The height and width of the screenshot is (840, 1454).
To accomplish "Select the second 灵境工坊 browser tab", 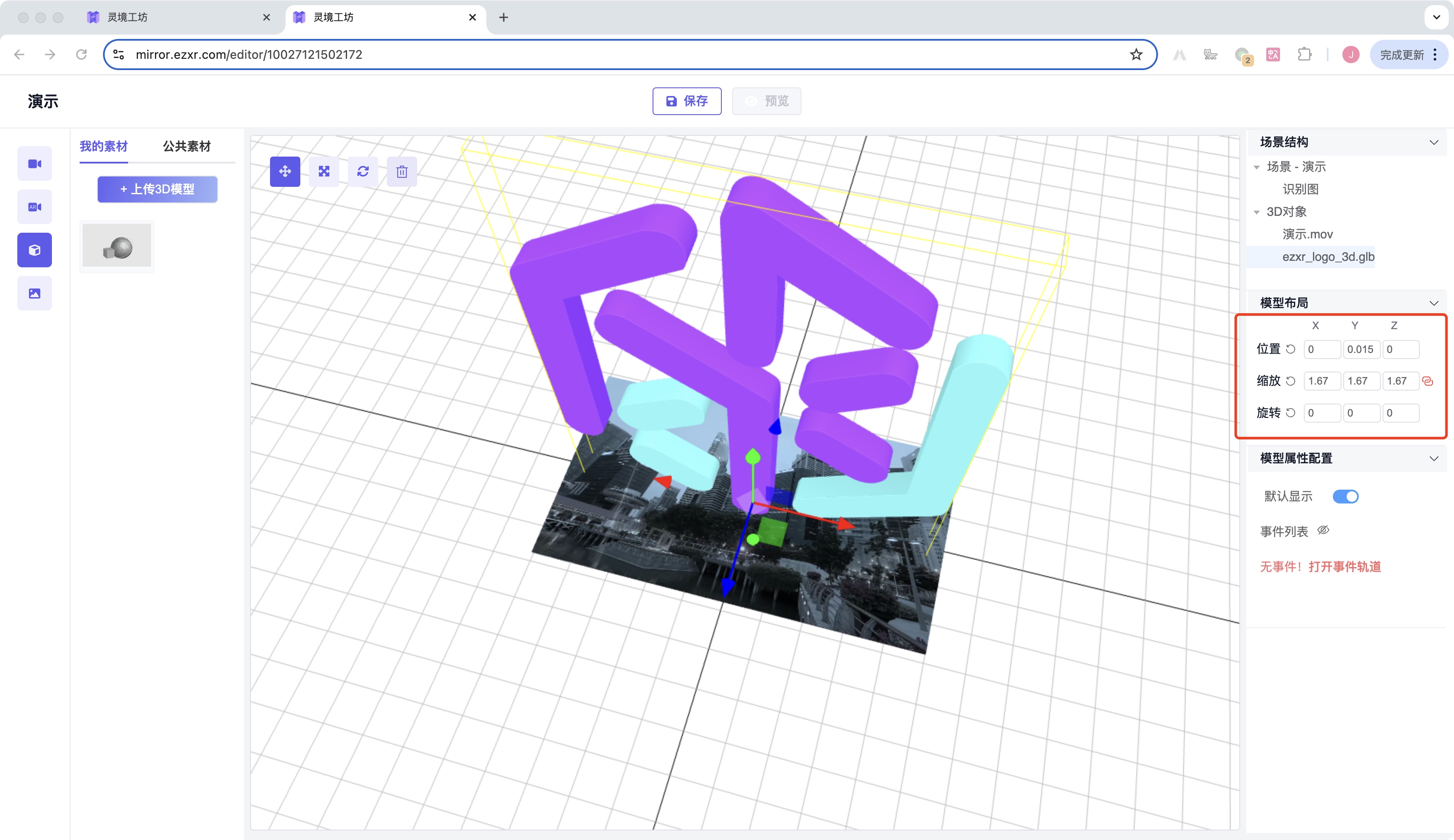I will pos(386,17).
